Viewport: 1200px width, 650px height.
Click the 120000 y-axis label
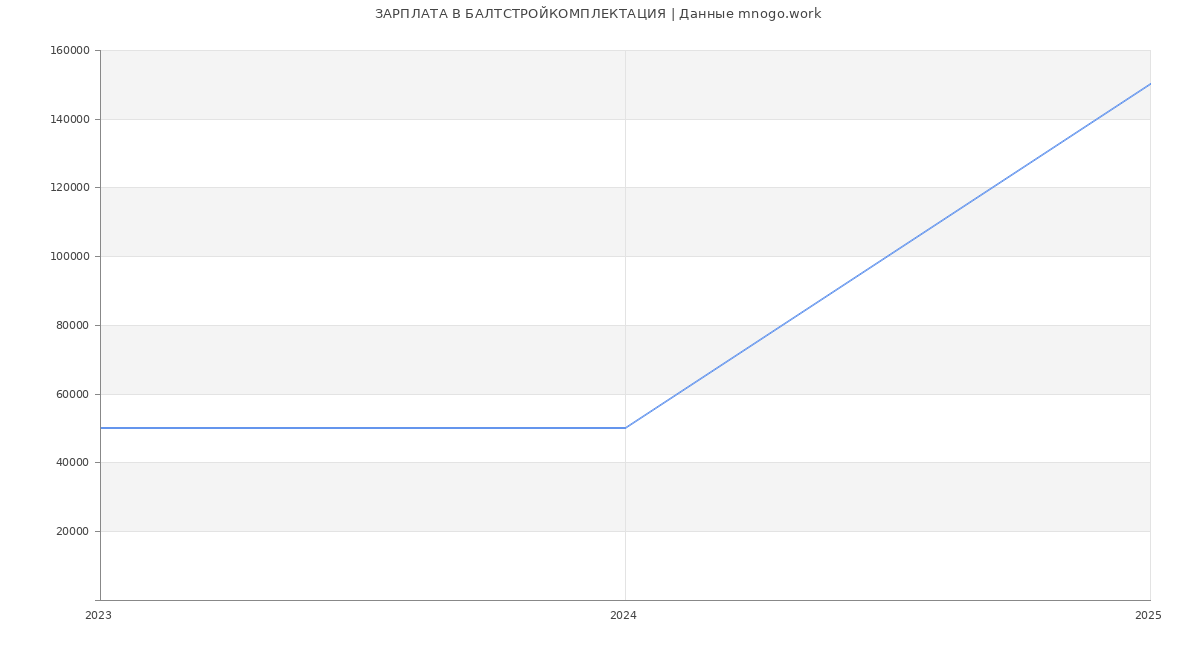(x=72, y=188)
